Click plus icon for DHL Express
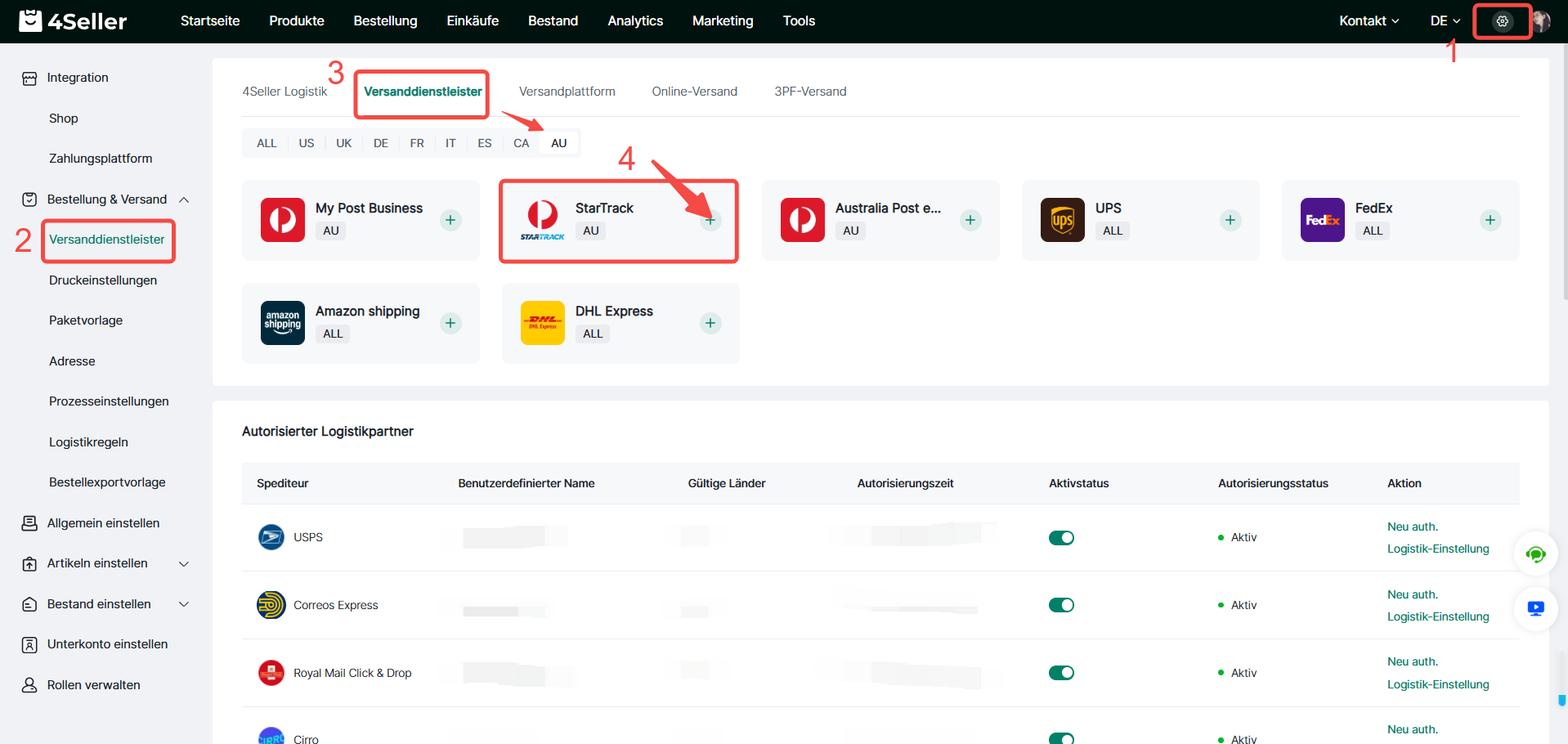The width and height of the screenshot is (1568, 744). click(710, 323)
